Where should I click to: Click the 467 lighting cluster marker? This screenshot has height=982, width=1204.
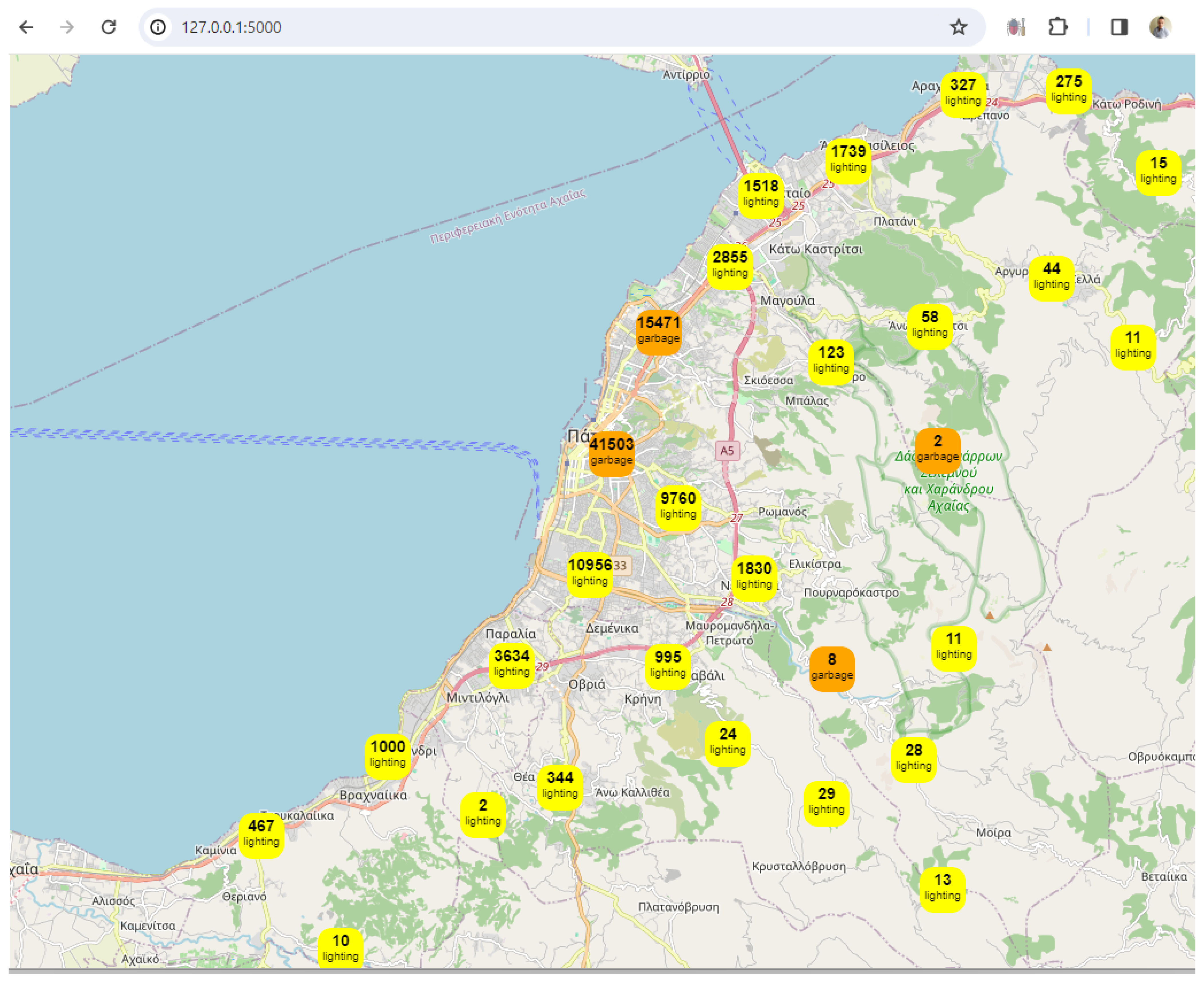click(261, 834)
